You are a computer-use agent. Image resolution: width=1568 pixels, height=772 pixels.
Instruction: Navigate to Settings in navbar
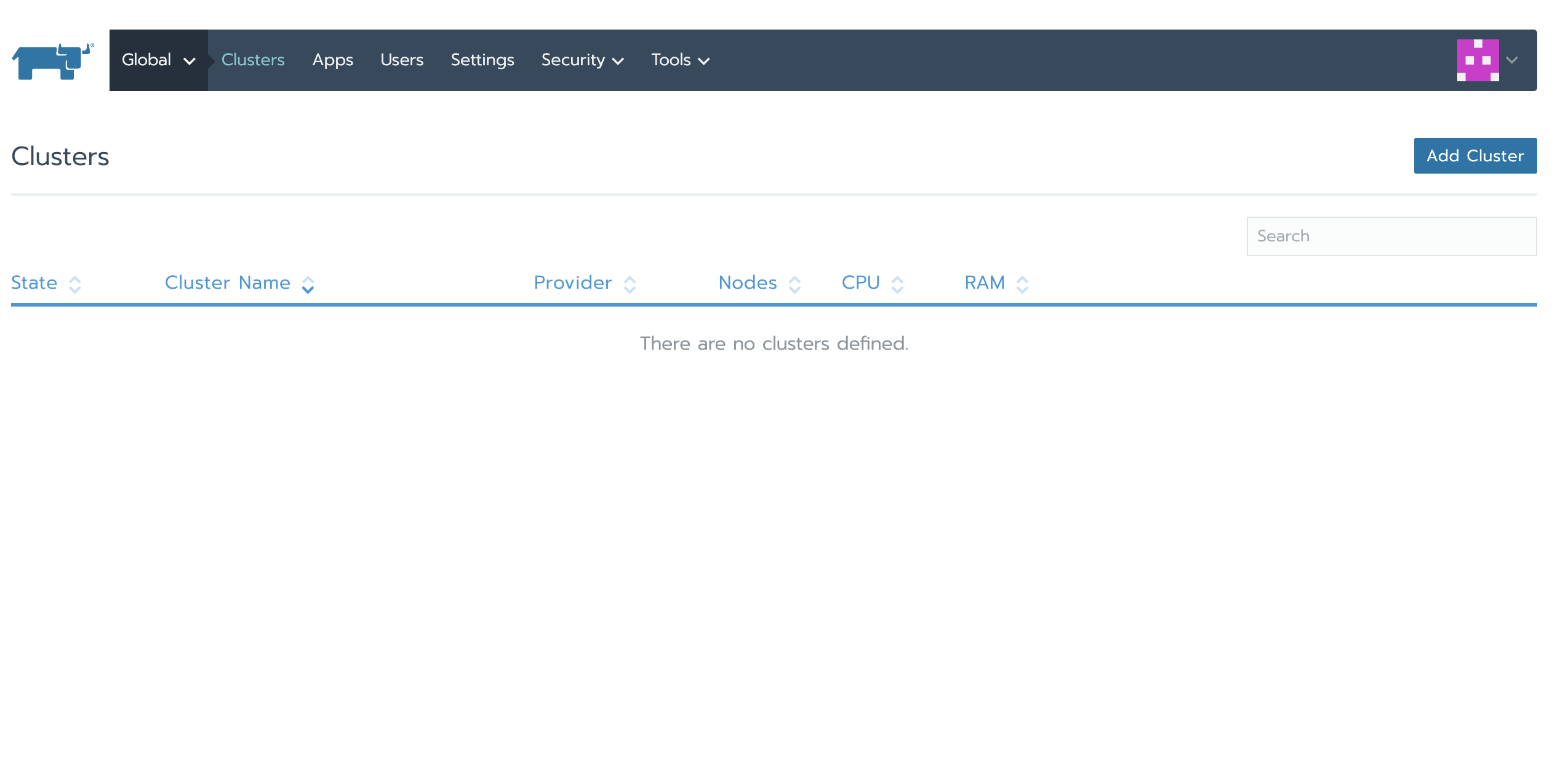[482, 60]
